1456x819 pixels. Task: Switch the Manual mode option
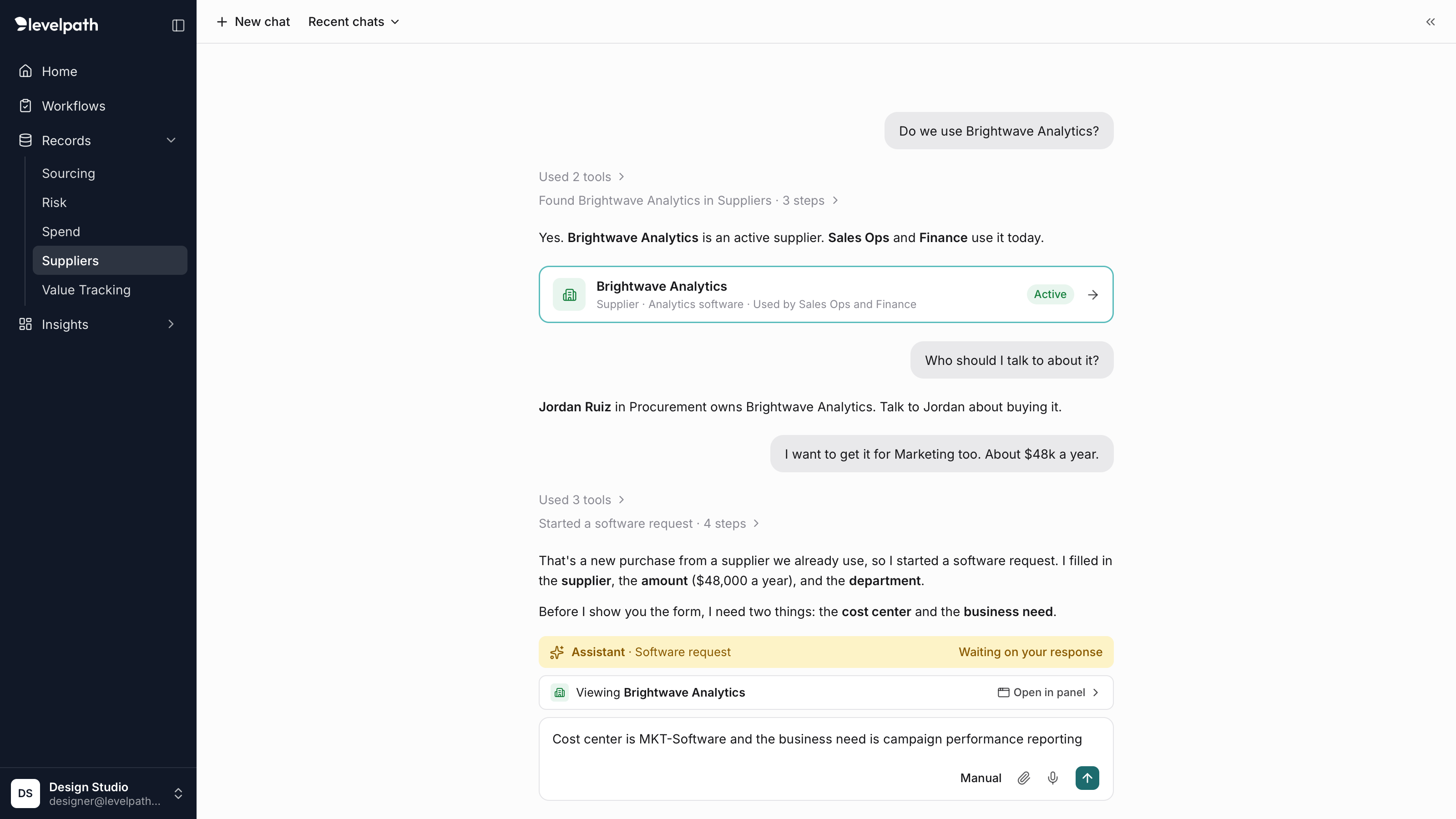(x=981, y=778)
